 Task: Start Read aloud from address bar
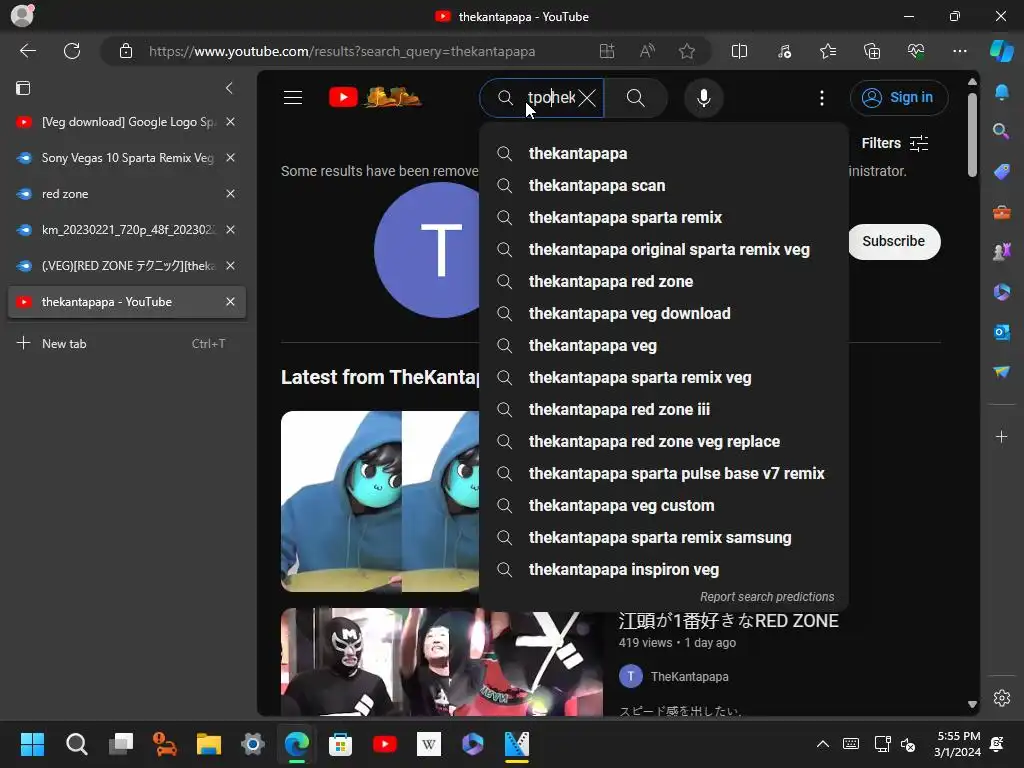click(647, 51)
